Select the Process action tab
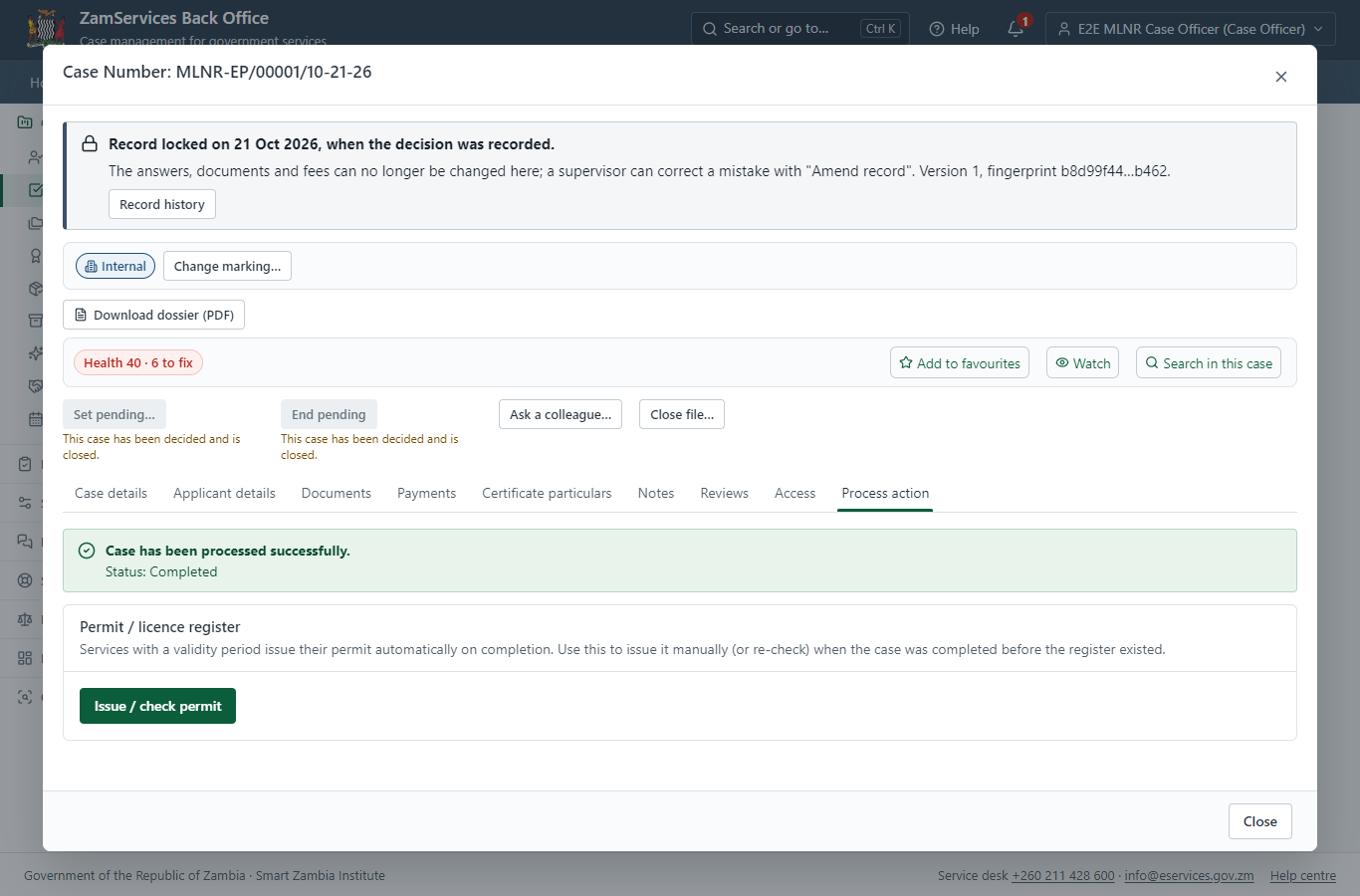Image resolution: width=1360 pixels, height=896 pixels. tap(885, 493)
